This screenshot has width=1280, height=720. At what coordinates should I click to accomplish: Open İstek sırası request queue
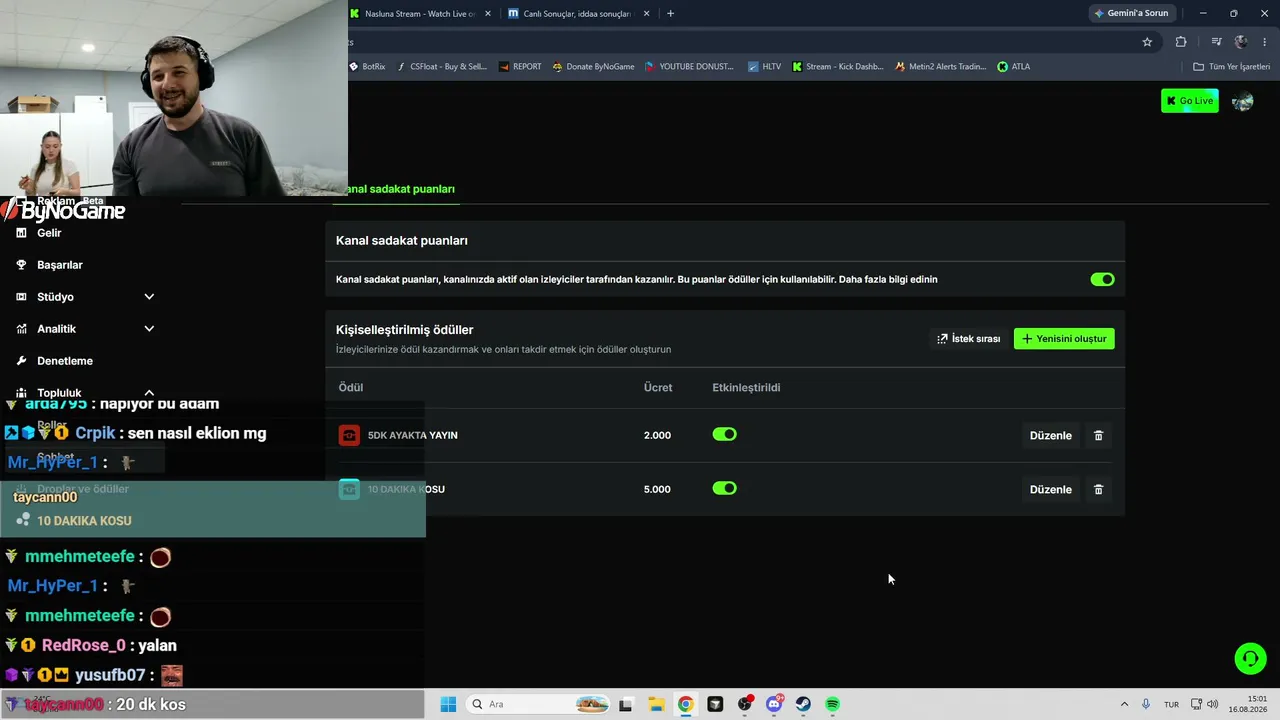click(968, 339)
